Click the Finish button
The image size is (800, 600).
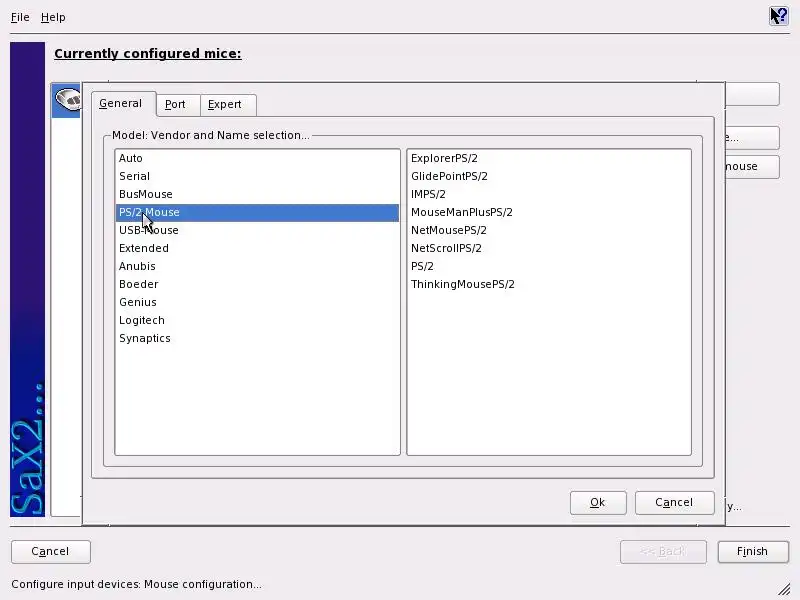point(753,552)
